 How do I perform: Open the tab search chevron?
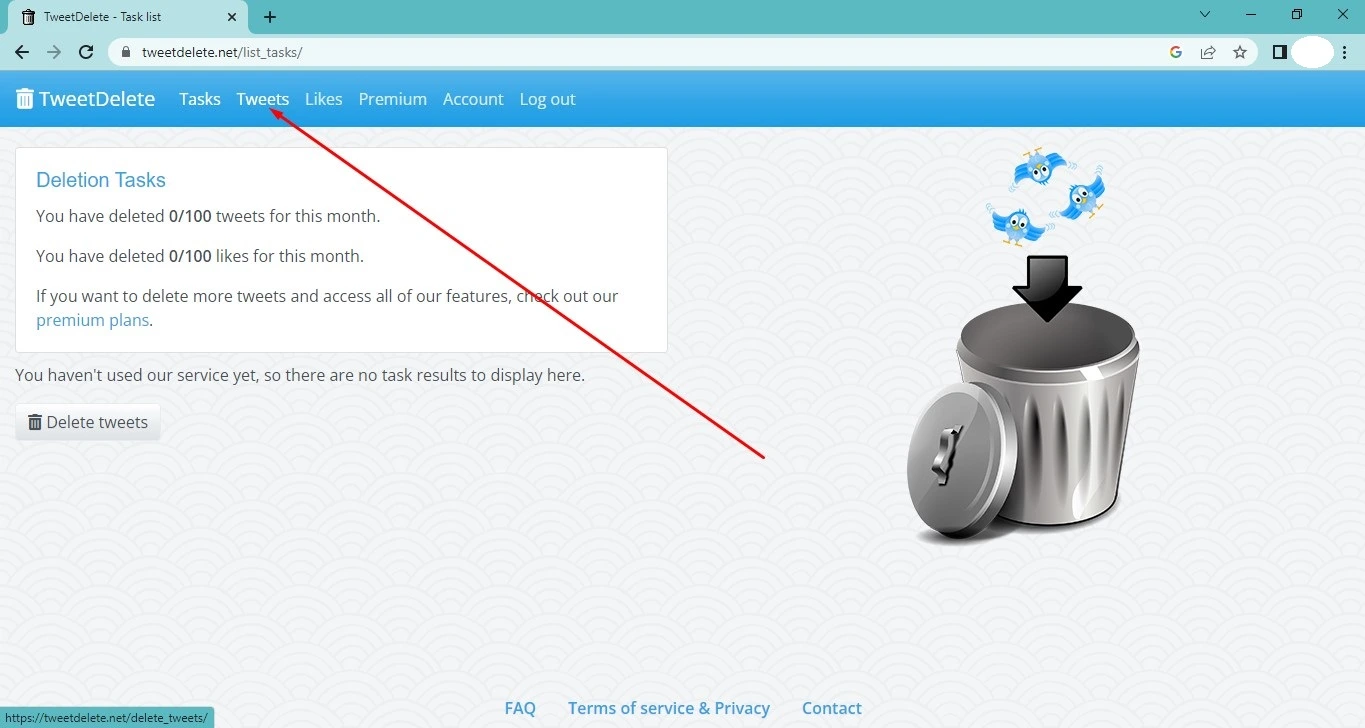(1205, 15)
